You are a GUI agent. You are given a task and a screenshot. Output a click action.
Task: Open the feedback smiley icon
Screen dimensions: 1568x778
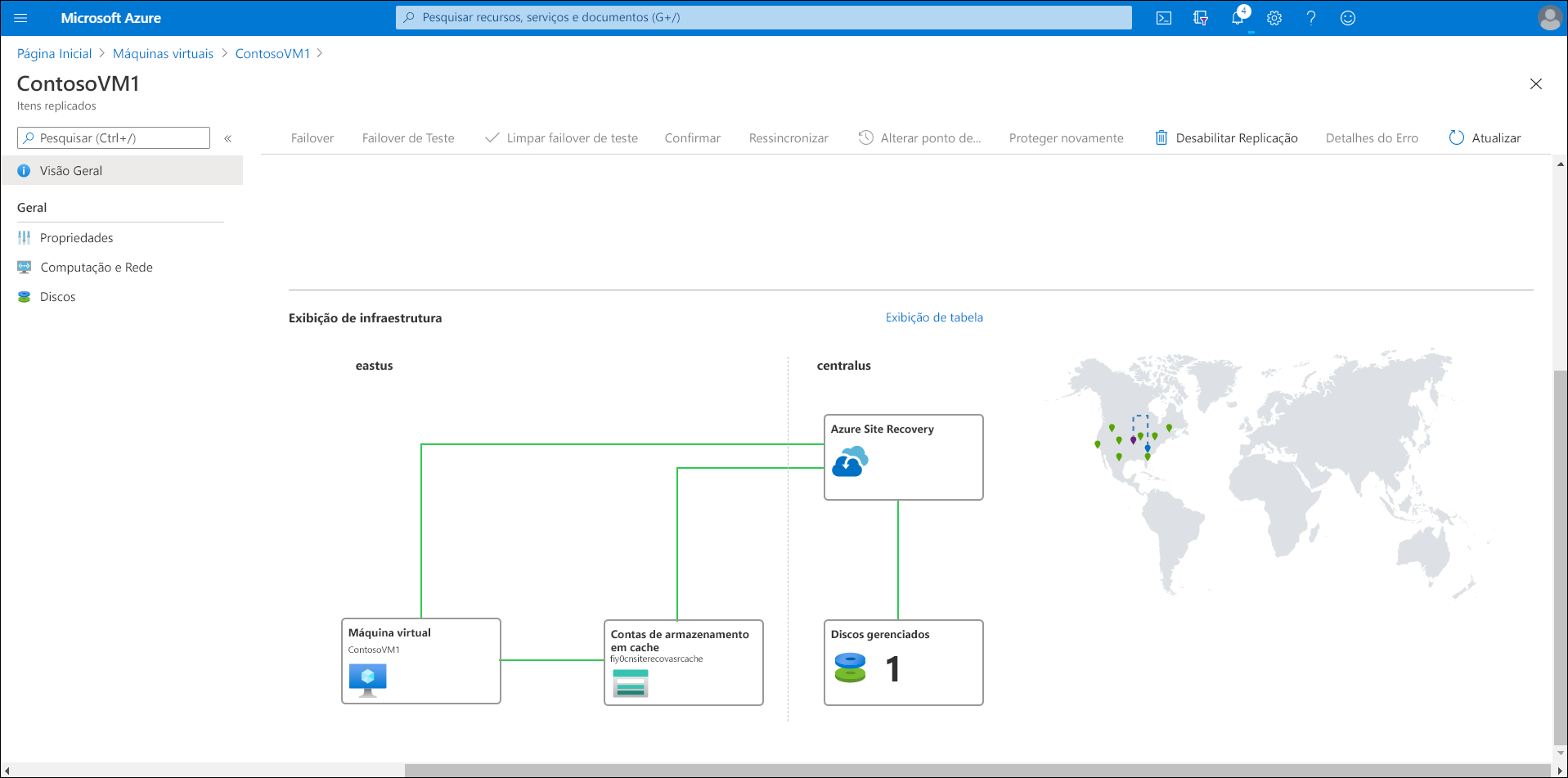(1348, 18)
